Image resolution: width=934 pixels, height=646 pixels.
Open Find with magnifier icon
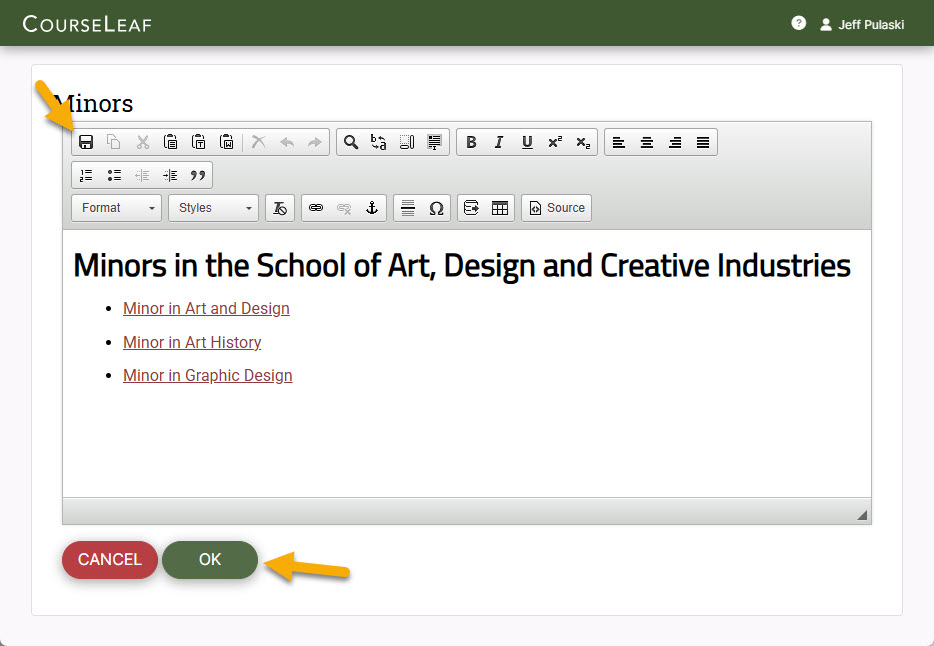351,142
